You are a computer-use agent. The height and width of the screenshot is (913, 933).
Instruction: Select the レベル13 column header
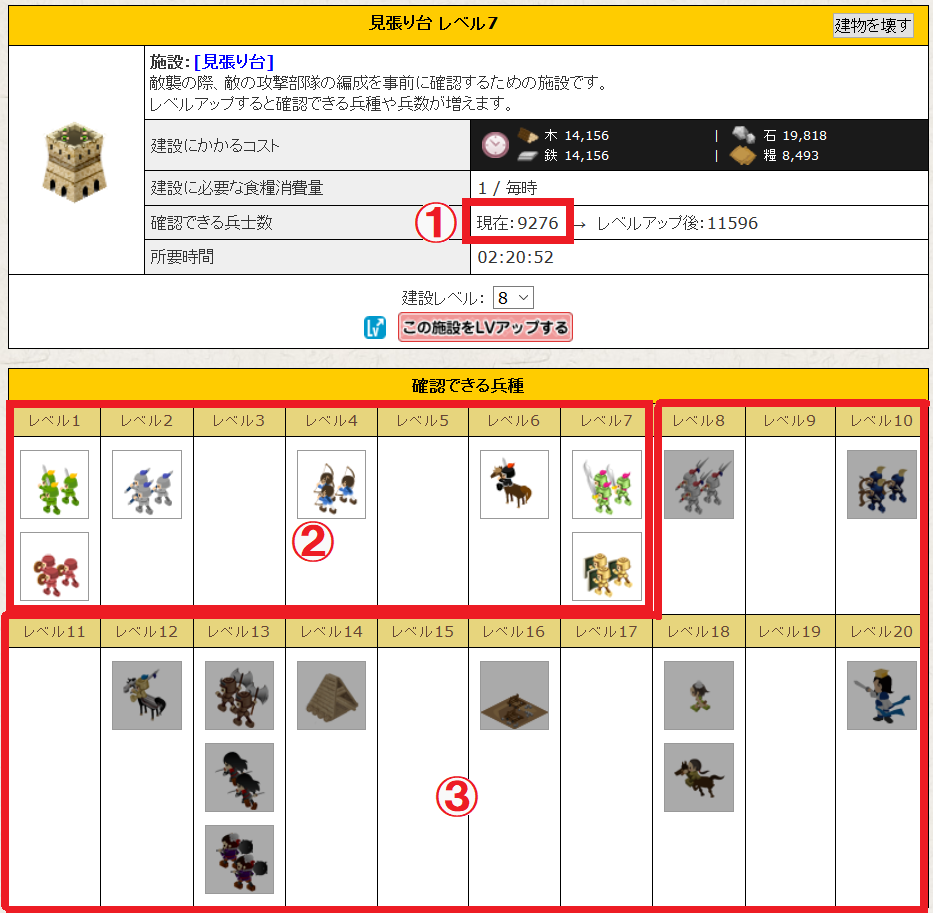coord(239,631)
